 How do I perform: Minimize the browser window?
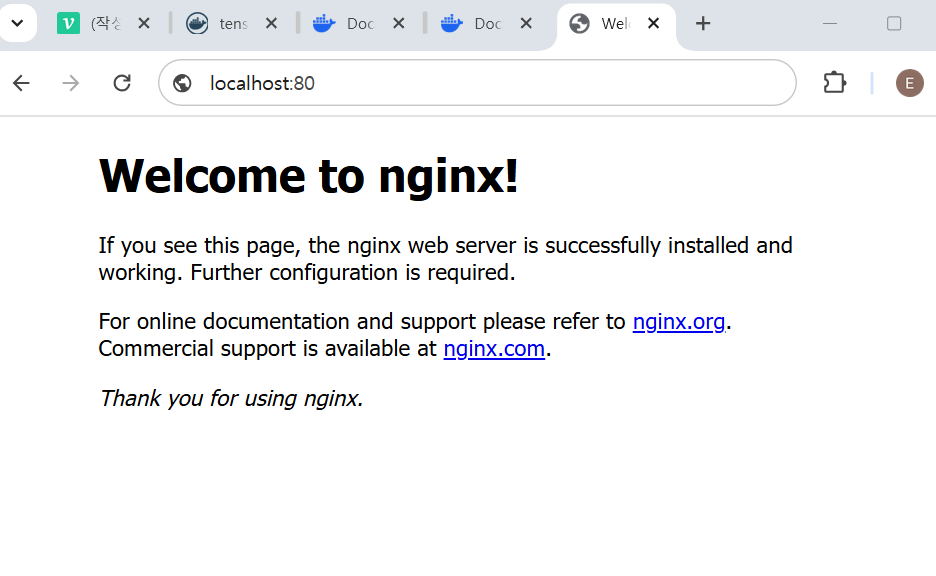click(x=830, y=23)
